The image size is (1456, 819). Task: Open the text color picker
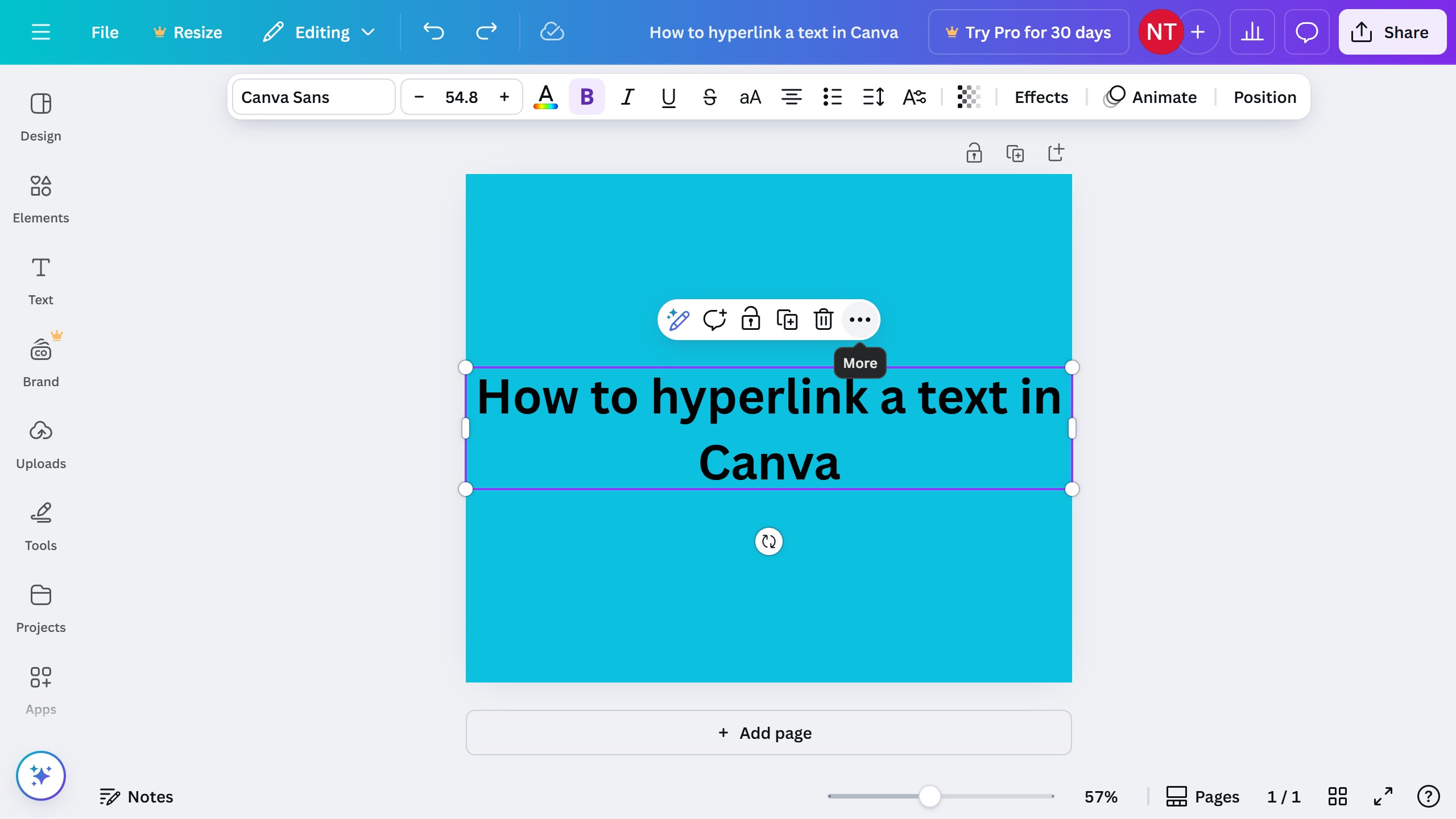[545, 97]
